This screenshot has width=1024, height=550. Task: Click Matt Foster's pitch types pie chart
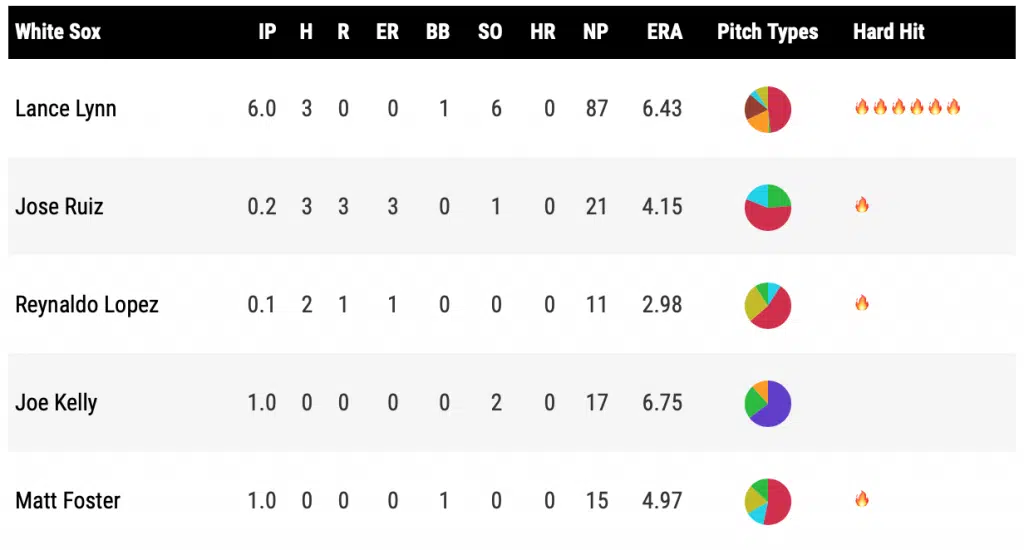click(768, 501)
